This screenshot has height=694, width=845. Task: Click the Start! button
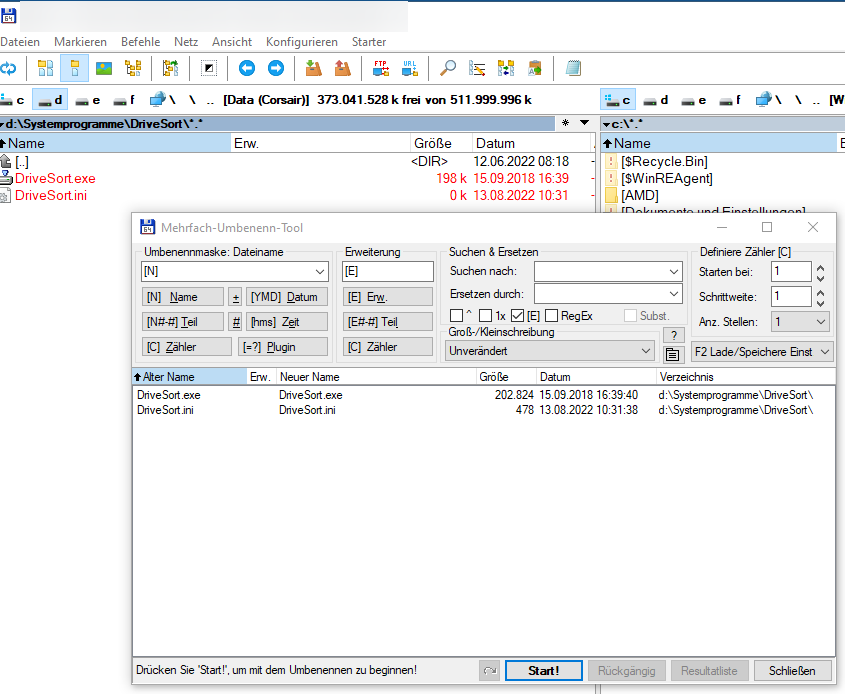(x=544, y=671)
